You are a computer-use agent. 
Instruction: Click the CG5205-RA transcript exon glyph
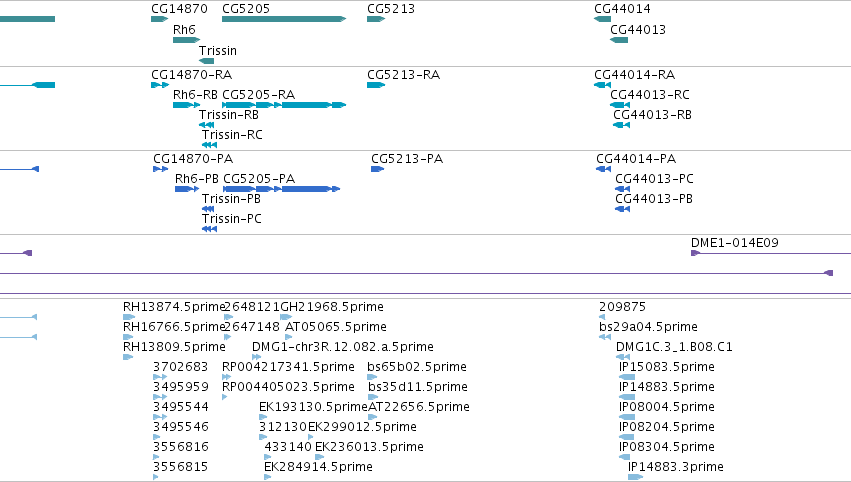(284, 105)
